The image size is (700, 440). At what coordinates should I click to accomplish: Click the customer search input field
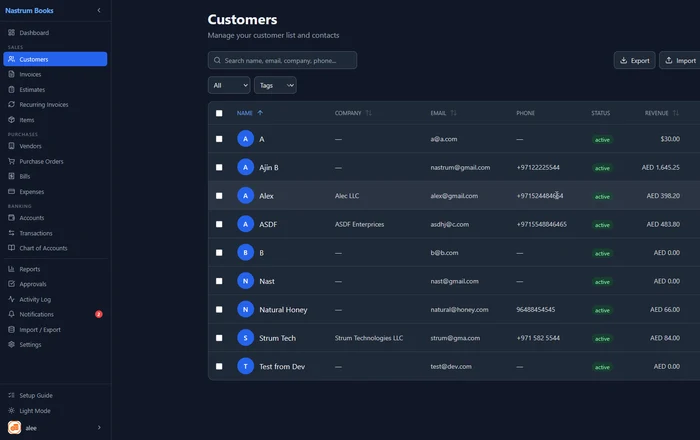282,60
